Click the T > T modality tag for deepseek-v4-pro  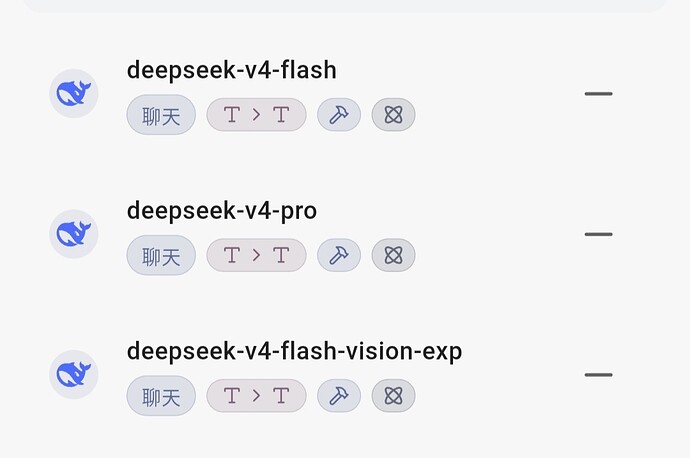pyautogui.click(x=257, y=255)
